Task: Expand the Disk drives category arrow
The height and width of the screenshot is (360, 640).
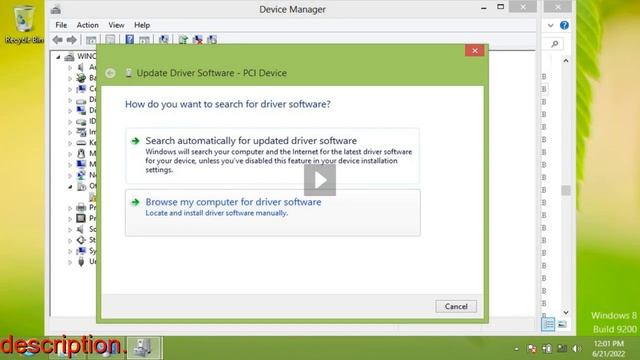Action: (x=70, y=100)
